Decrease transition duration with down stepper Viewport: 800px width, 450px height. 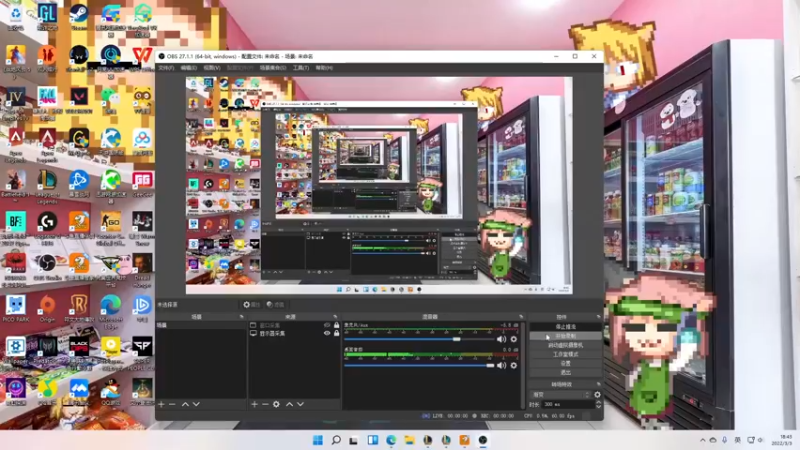point(598,406)
